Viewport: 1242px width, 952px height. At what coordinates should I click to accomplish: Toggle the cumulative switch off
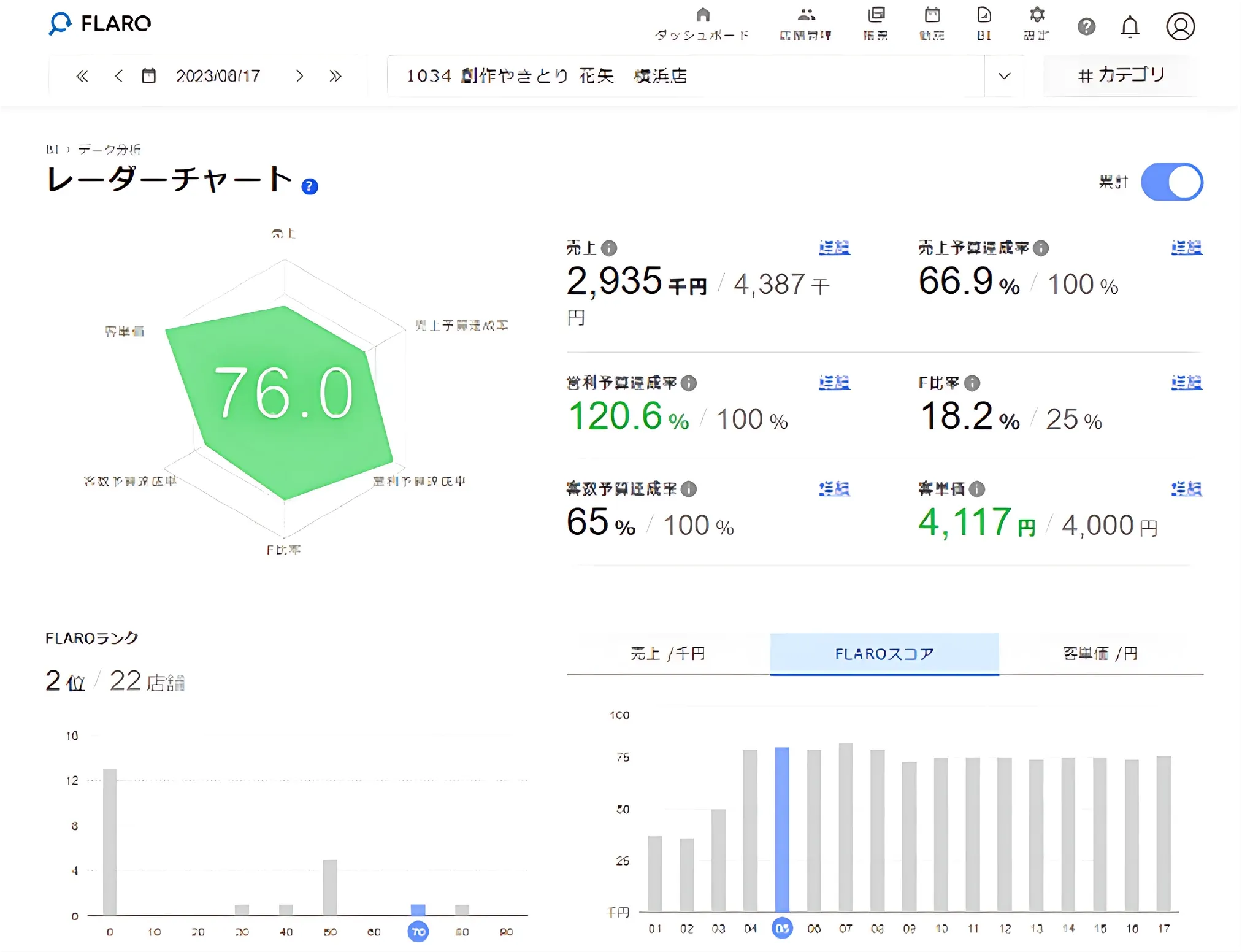(x=1171, y=182)
